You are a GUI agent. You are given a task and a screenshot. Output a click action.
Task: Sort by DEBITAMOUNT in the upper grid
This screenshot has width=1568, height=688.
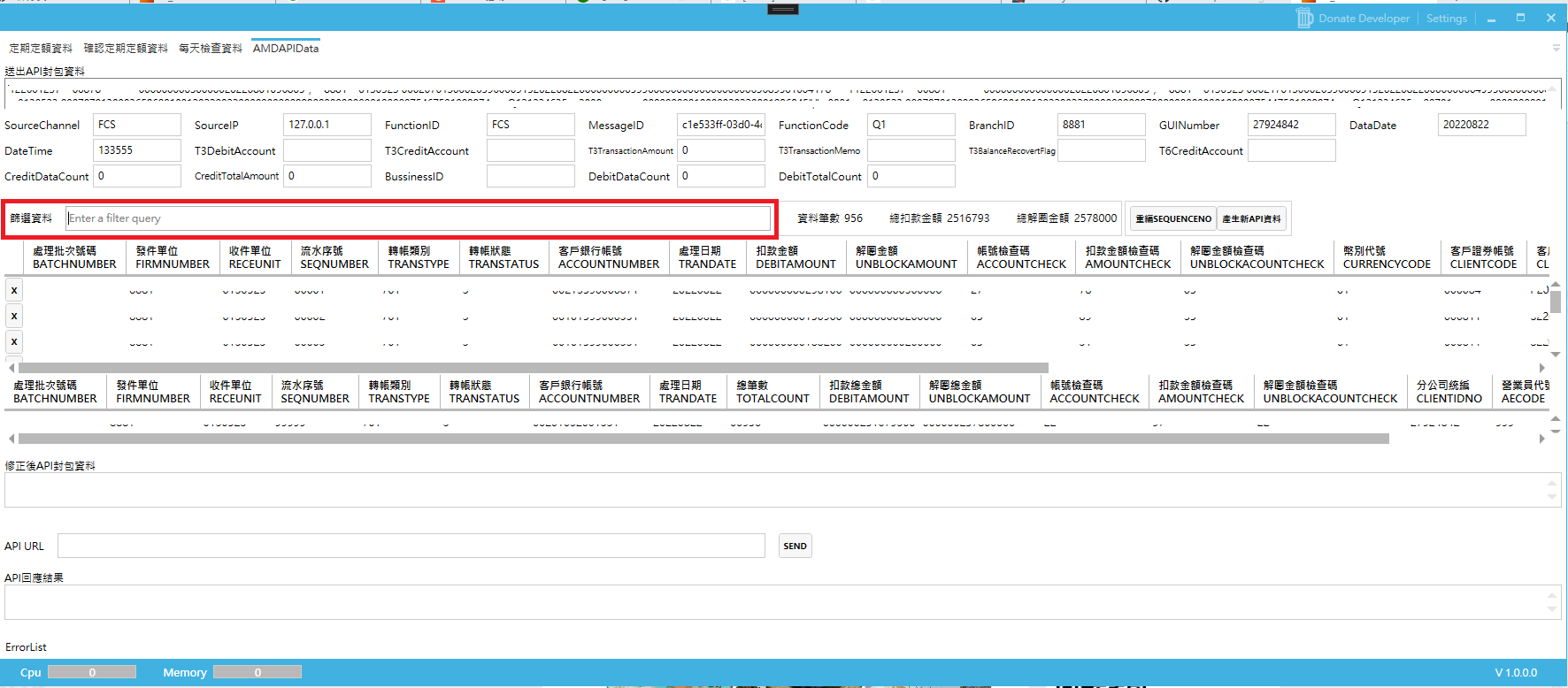tap(796, 257)
